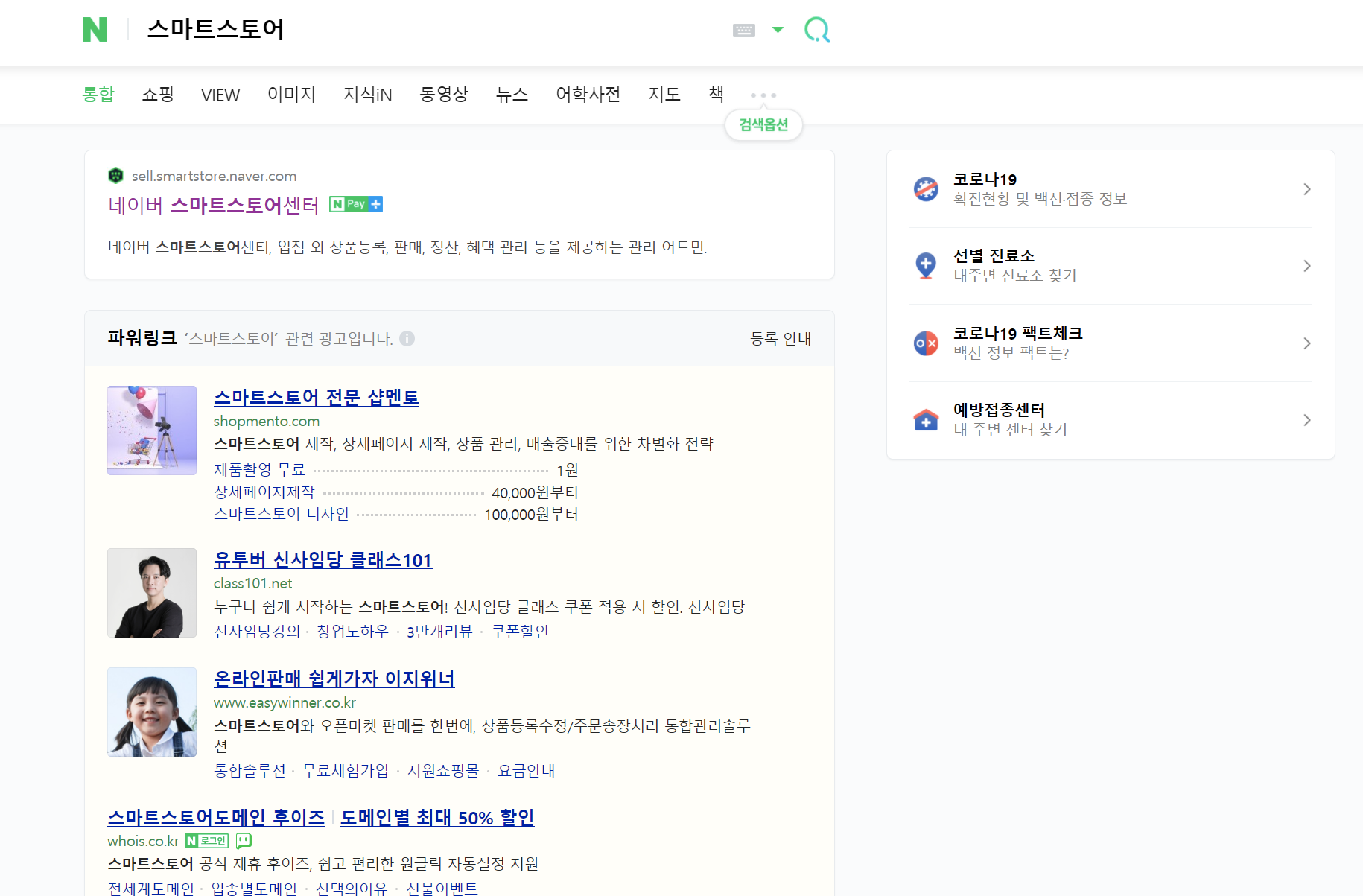Open the 상세페이지제작 price link
1363x896 pixels.
point(264,492)
